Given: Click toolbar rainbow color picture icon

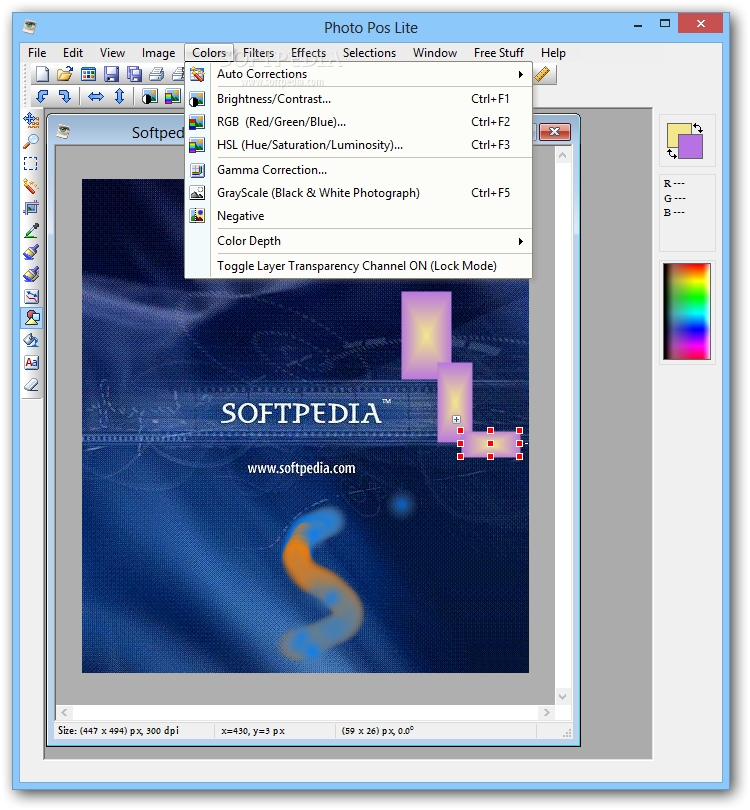Looking at the screenshot, I should (173, 97).
